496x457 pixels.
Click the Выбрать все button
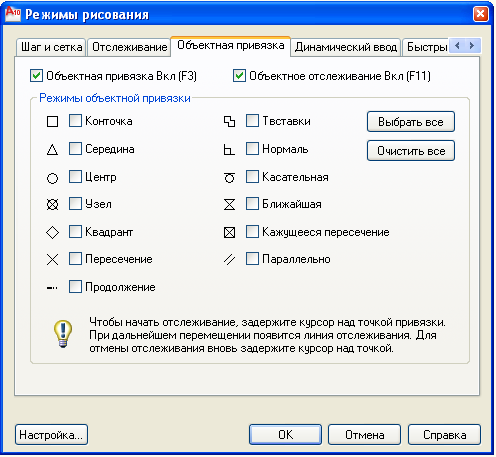point(411,122)
